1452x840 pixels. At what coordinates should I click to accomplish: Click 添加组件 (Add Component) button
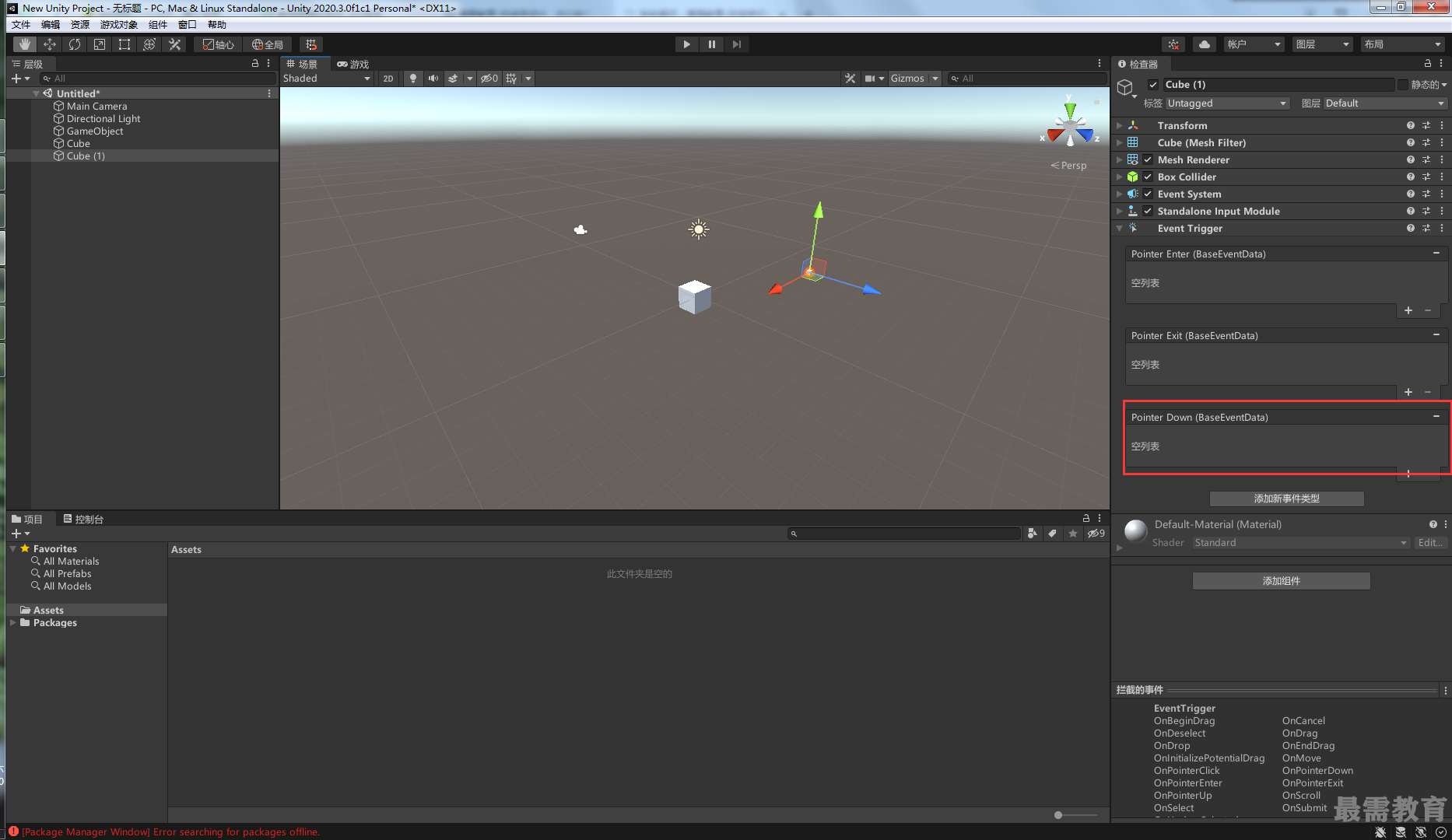(1281, 581)
